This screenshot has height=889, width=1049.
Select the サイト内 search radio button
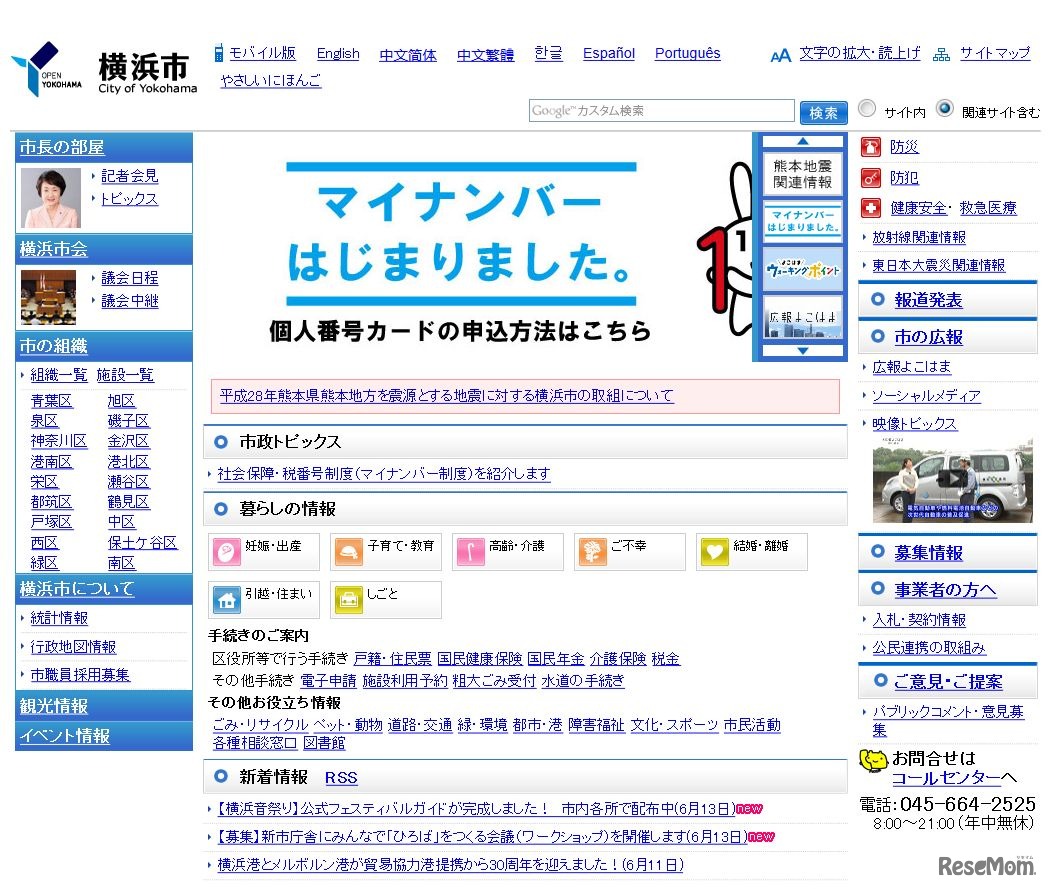coord(867,108)
